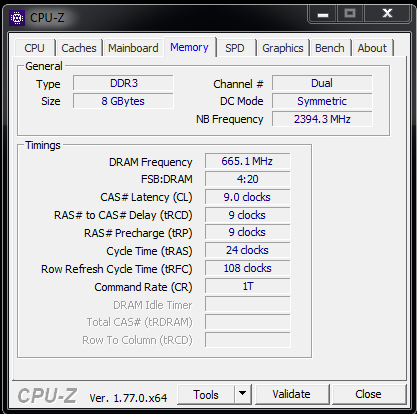Click the Validate button
Image resolution: width=417 pixels, height=414 pixels.
point(291,394)
